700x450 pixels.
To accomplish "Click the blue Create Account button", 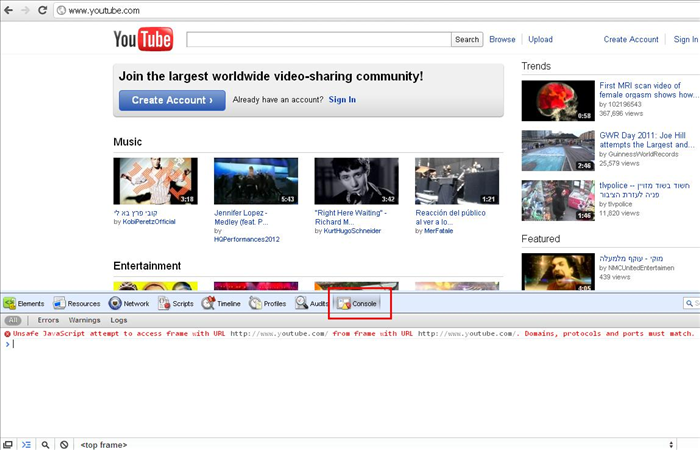I will click(172, 100).
